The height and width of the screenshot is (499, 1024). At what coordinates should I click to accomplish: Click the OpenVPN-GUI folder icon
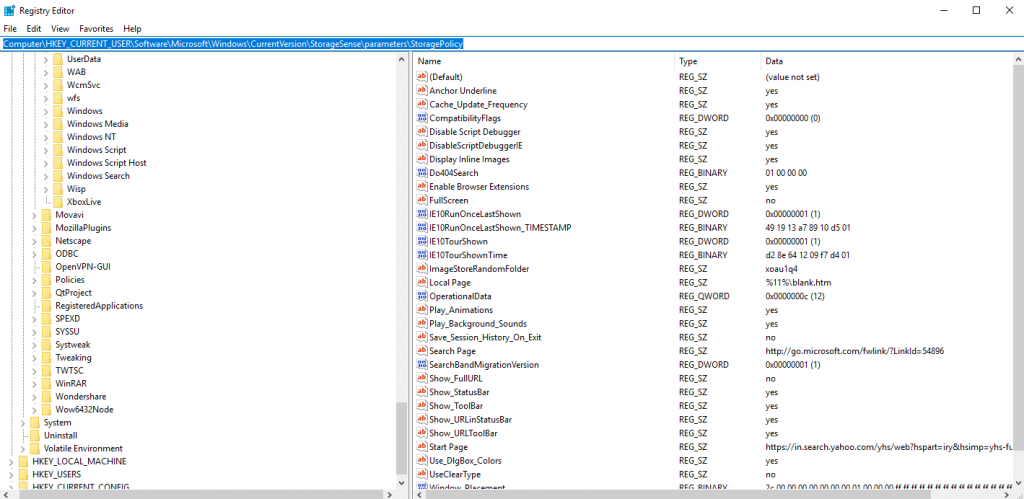(x=46, y=266)
